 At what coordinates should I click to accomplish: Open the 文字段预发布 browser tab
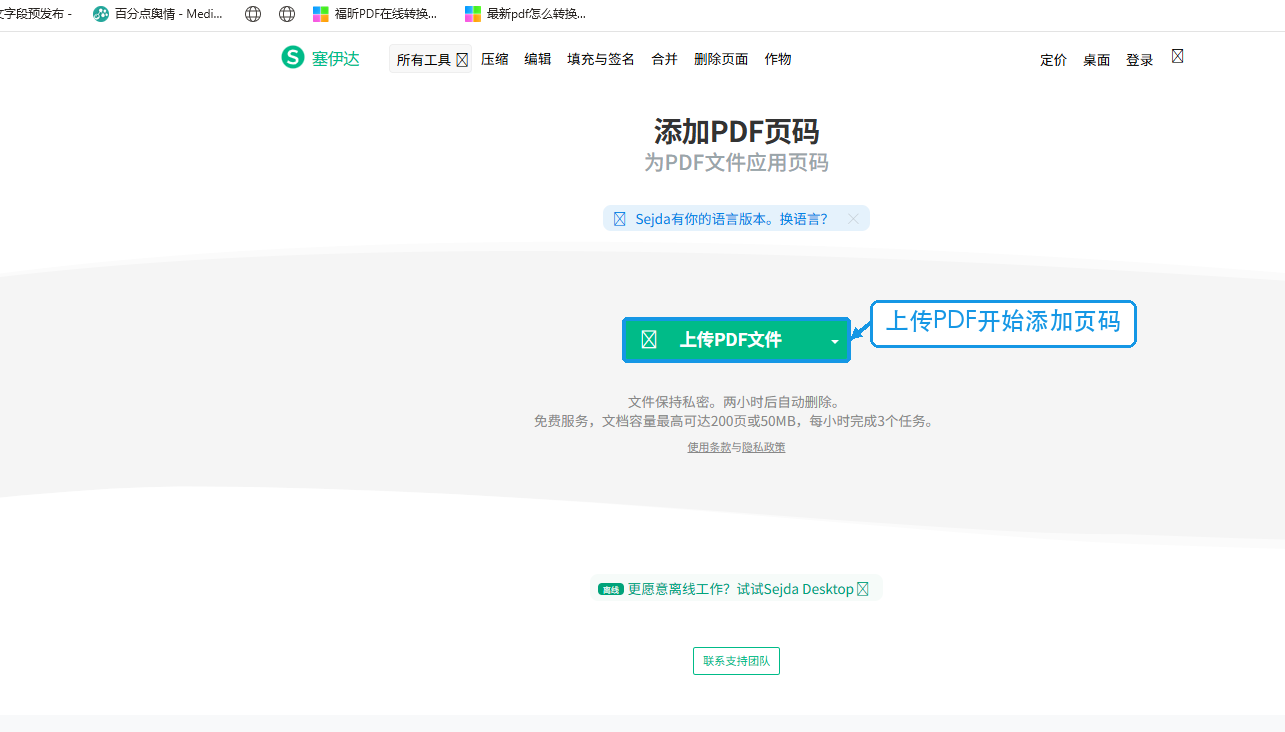coord(36,14)
